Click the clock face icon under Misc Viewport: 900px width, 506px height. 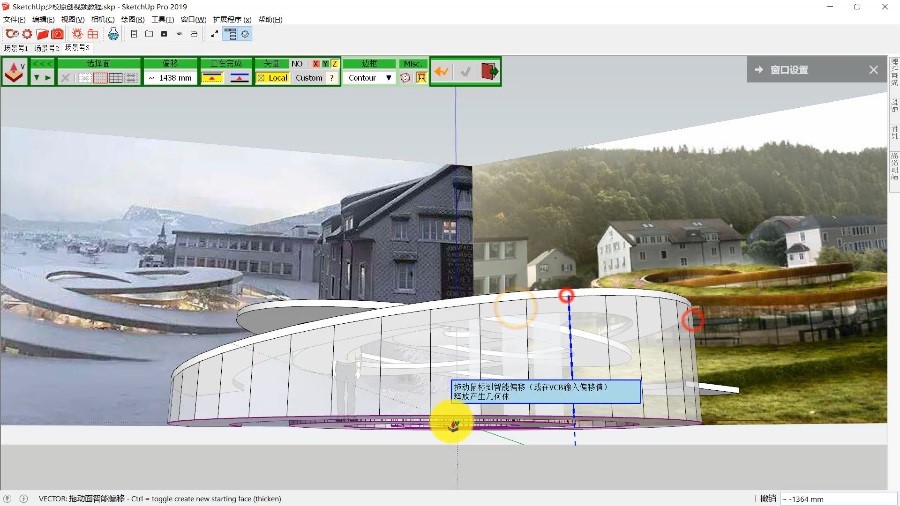pyautogui.click(x=406, y=78)
